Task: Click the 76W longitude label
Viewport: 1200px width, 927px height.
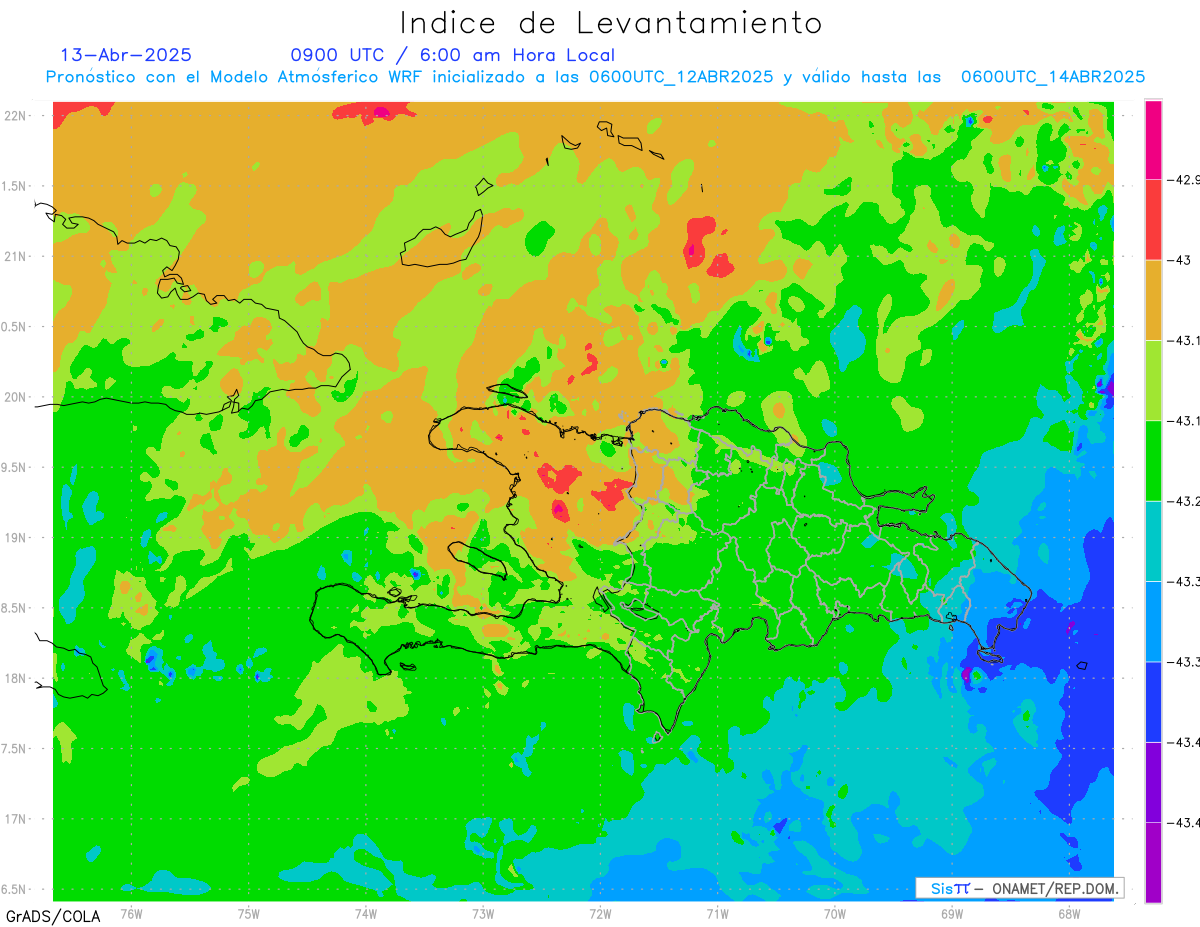Action: point(131,913)
